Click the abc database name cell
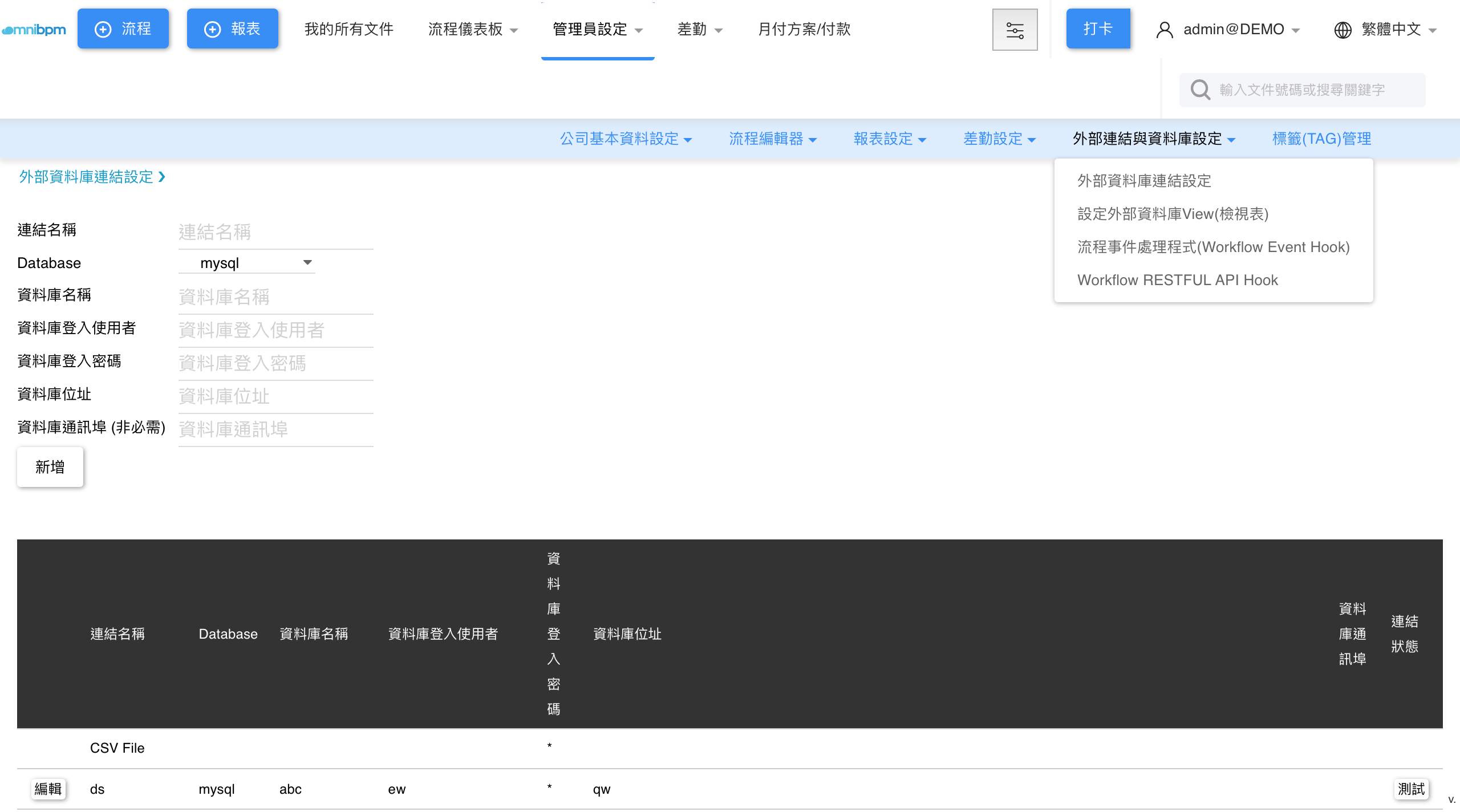Image resolution: width=1460 pixels, height=812 pixels. [290, 789]
